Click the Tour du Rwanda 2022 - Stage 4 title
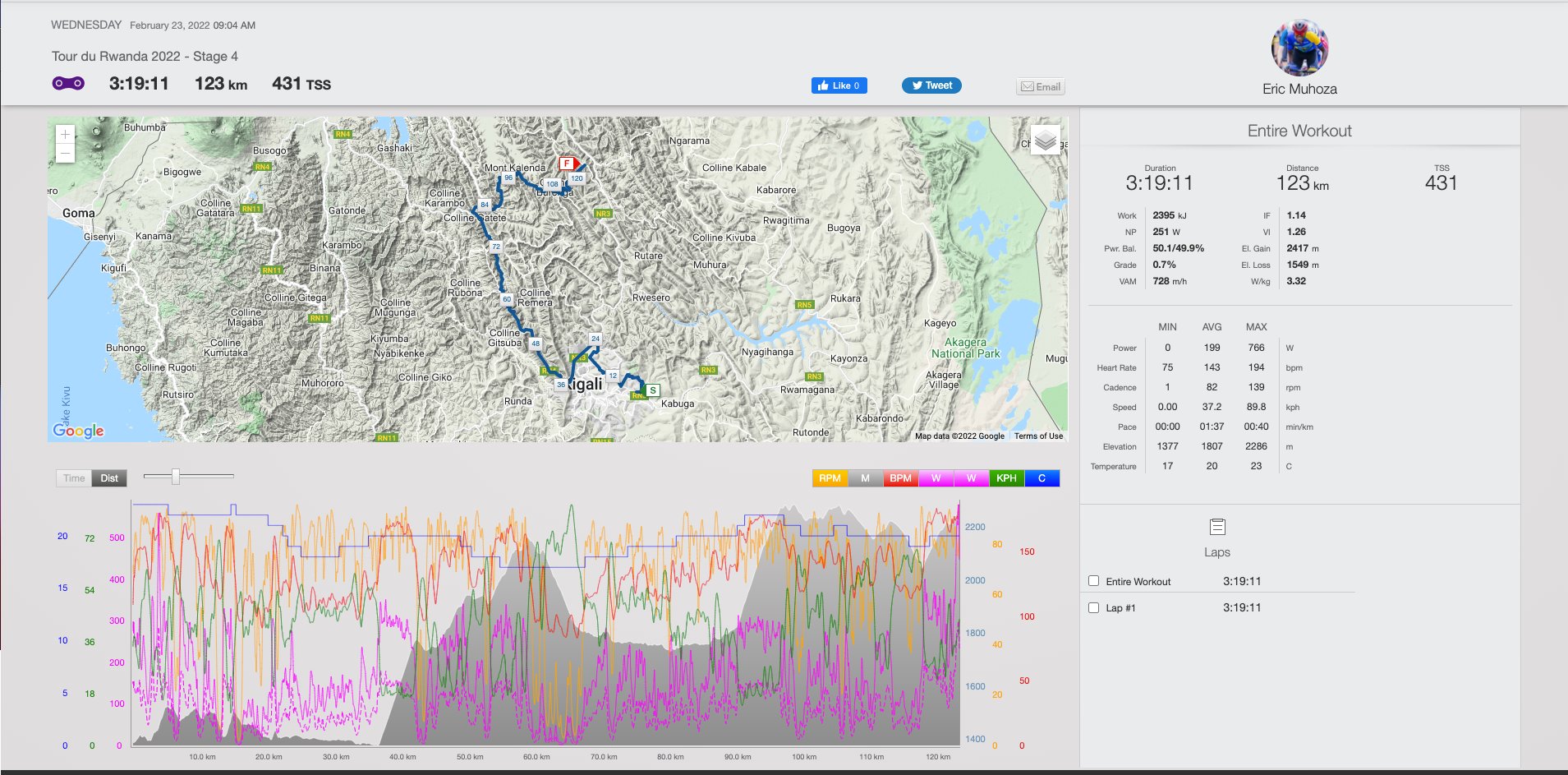Image resolution: width=1568 pixels, height=775 pixels. pyautogui.click(x=145, y=56)
